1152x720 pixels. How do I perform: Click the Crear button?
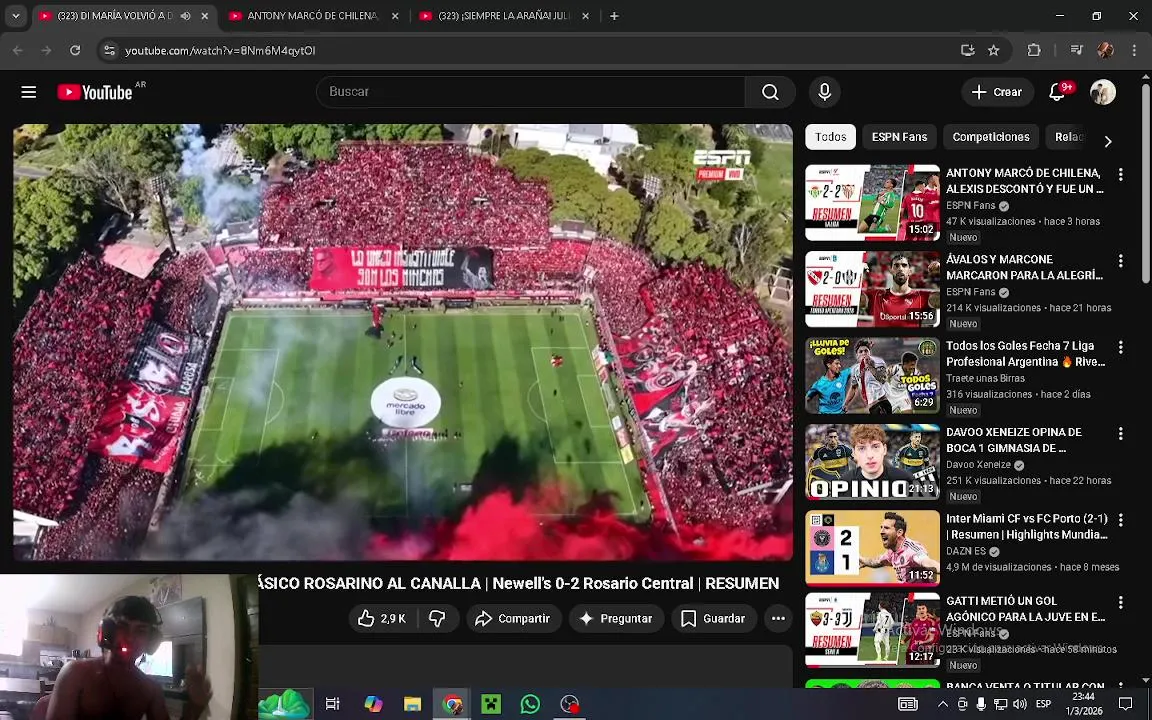pyautogui.click(x=997, y=92)
